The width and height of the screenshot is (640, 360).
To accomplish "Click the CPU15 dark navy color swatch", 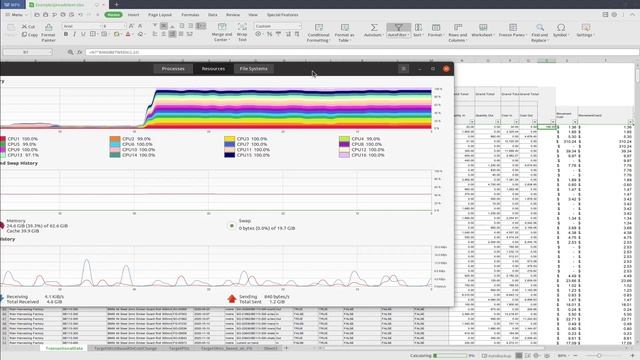I will (x=229, y=155).
